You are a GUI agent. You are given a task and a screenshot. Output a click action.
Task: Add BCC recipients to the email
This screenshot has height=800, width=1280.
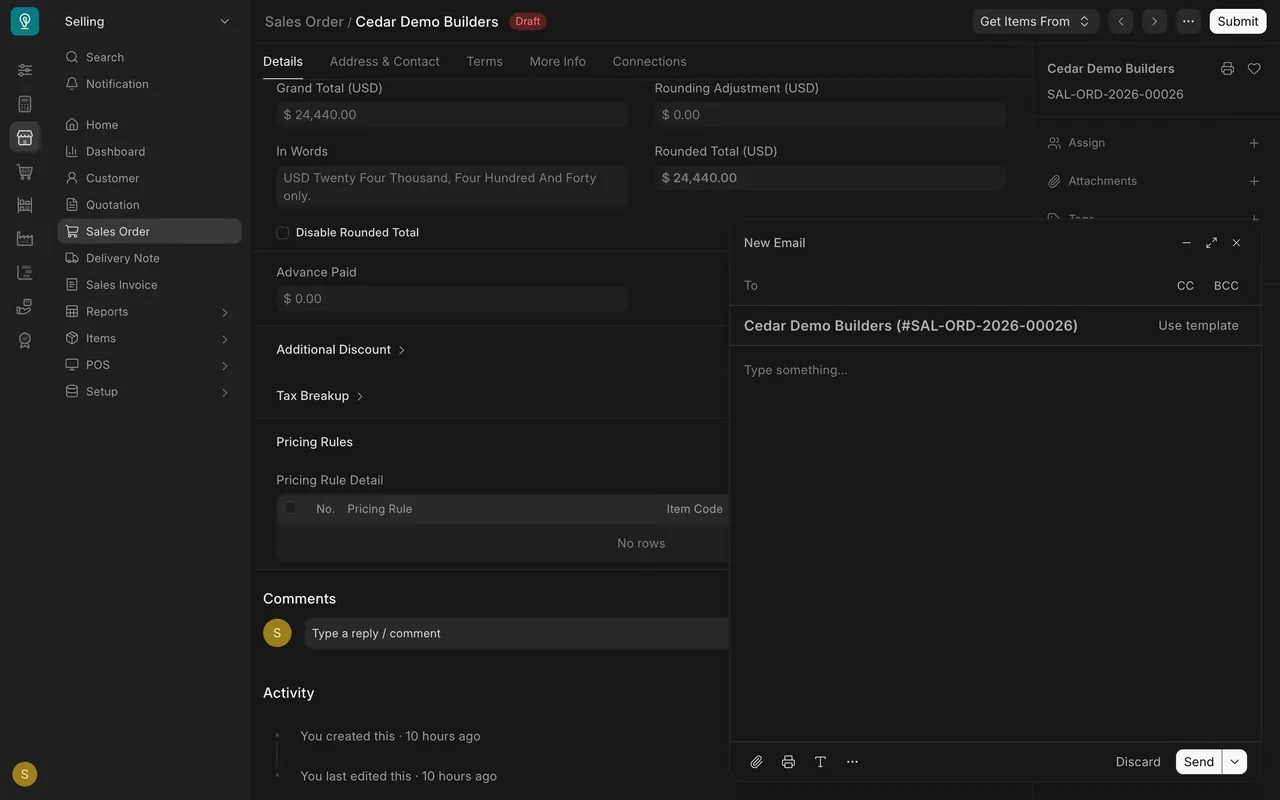(1226, 286)
